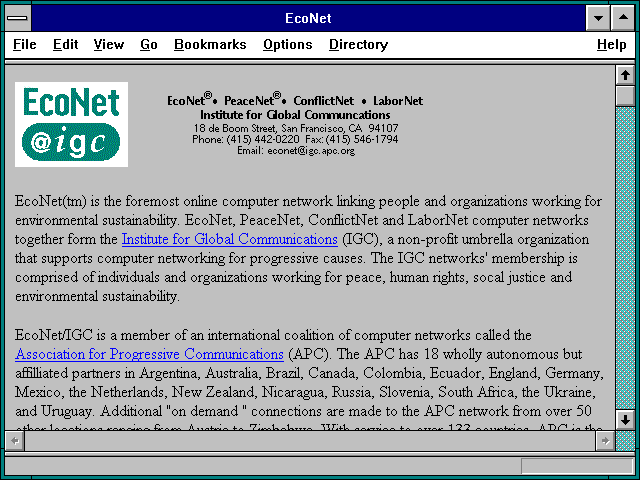This screenshot has width=640, height=480.
Task: Click the horizontal scrollbar track
Action: (x=310, y=441)
